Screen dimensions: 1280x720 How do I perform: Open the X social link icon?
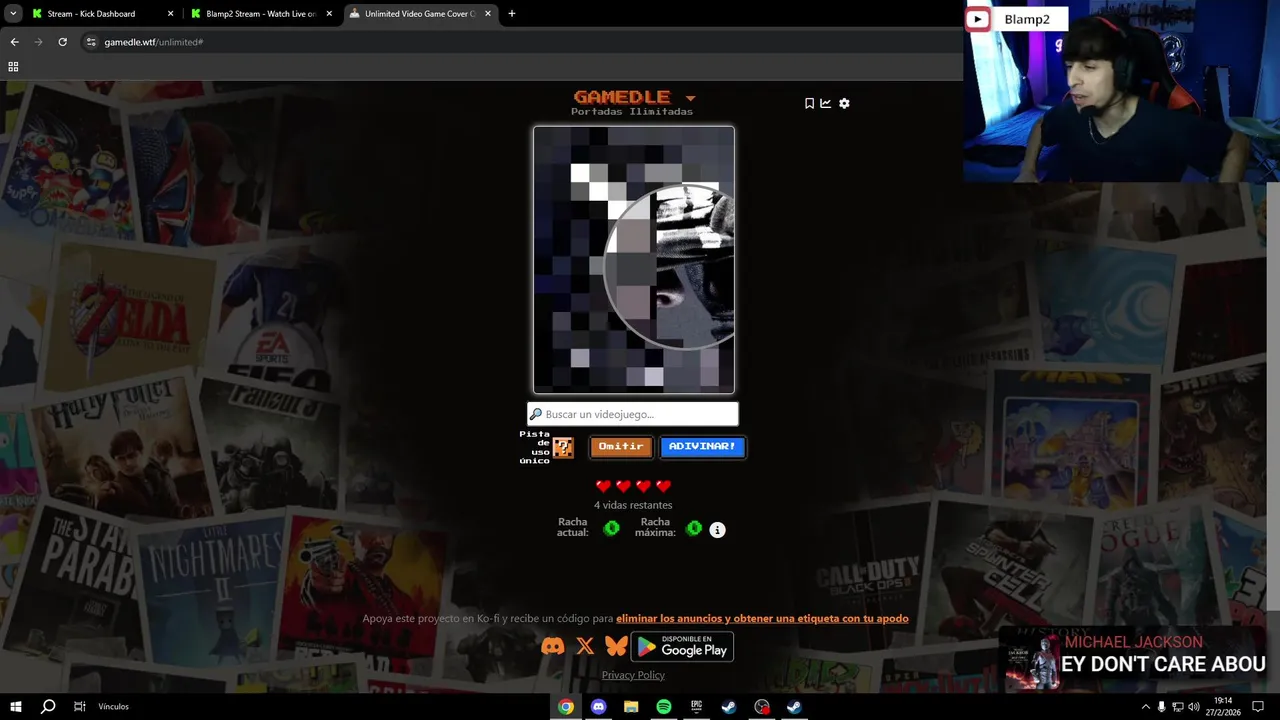click(585, 647)
